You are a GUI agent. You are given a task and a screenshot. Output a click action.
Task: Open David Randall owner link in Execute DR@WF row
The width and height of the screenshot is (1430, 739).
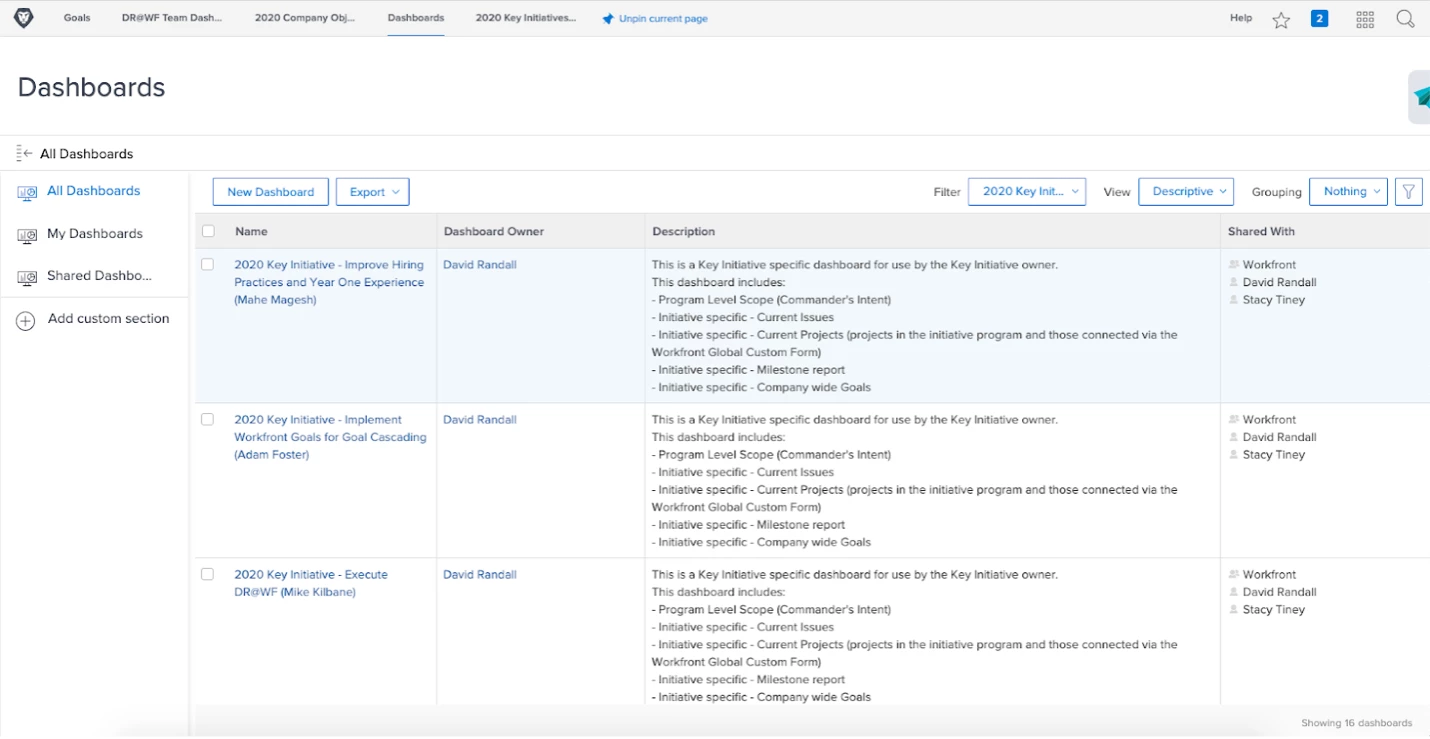[480, 575]
